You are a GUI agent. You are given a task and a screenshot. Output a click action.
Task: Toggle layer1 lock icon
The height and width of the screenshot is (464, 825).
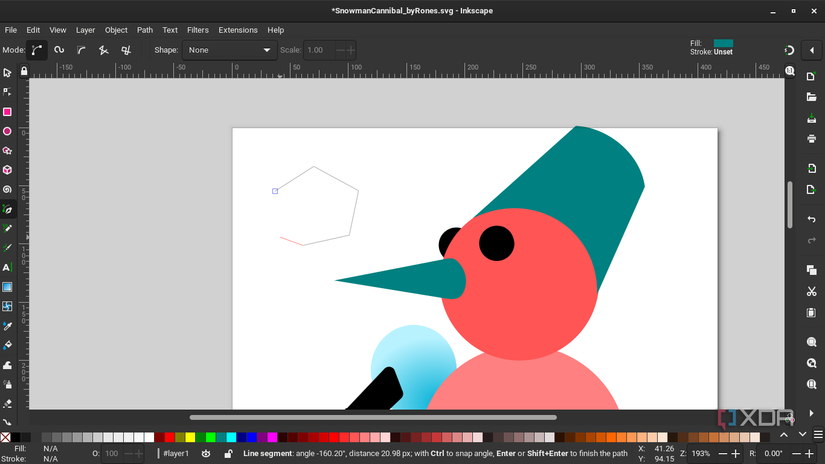(x=228, y=453)
